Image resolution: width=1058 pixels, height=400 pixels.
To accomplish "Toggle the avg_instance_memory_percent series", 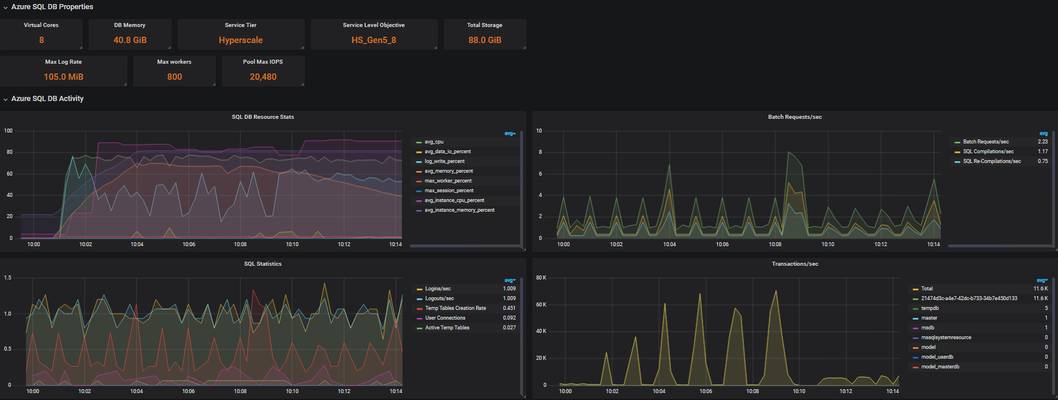I will 459,210.
